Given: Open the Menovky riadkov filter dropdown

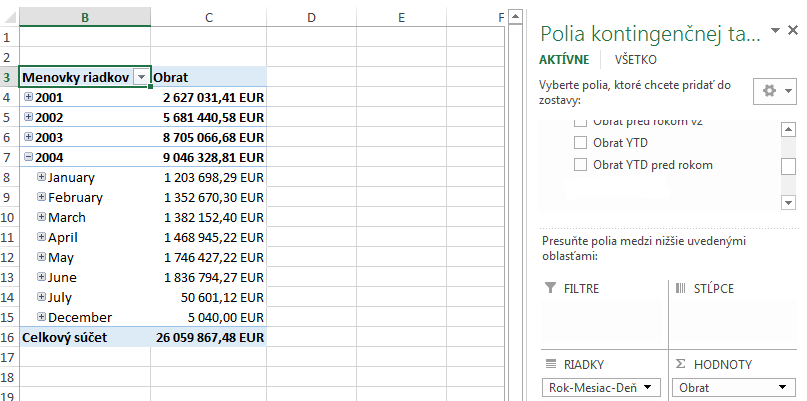Looking at the screenshot, I should (x=141, y=77).
